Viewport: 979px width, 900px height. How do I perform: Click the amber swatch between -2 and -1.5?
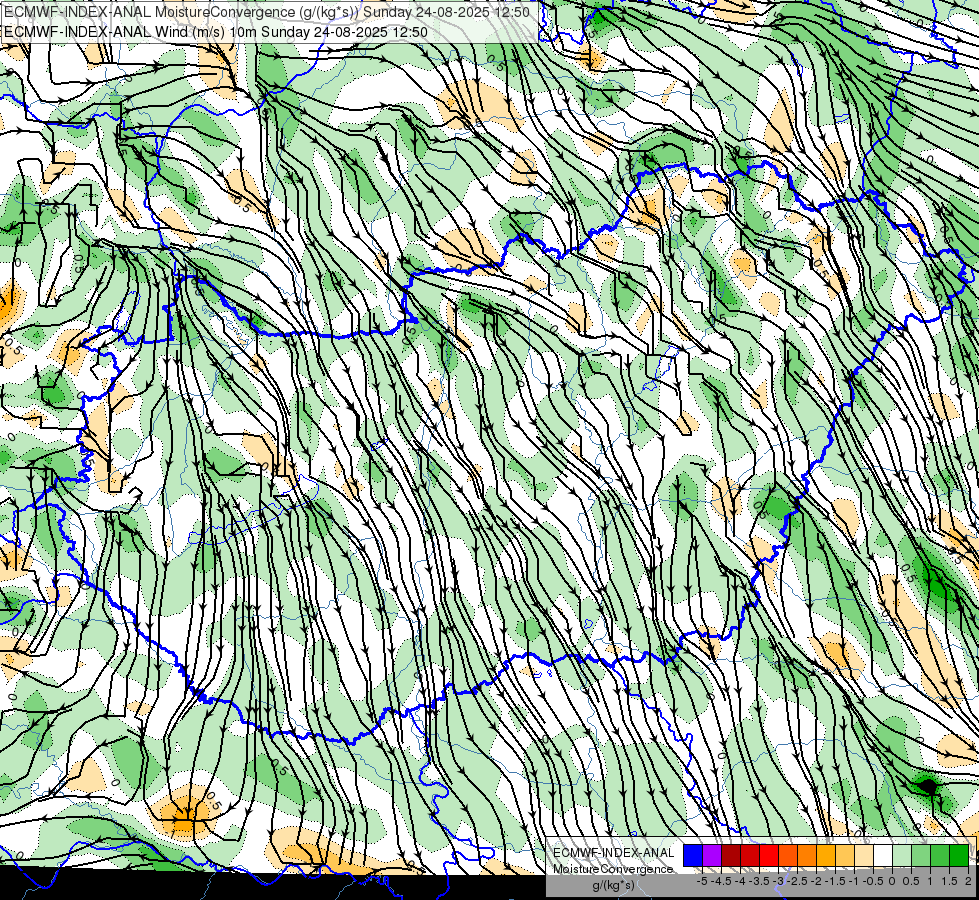pos(826,855)
